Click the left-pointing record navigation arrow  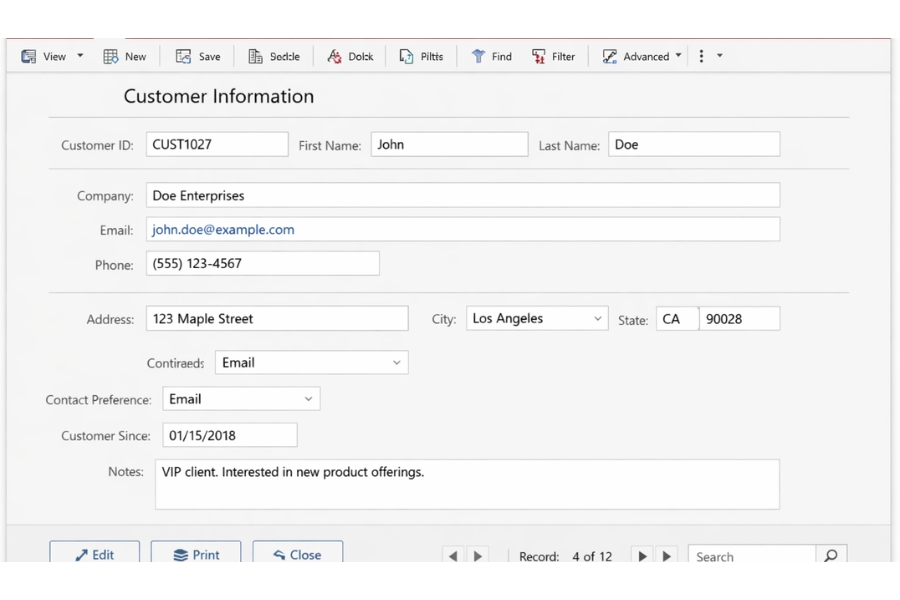(x=453, y=556)
